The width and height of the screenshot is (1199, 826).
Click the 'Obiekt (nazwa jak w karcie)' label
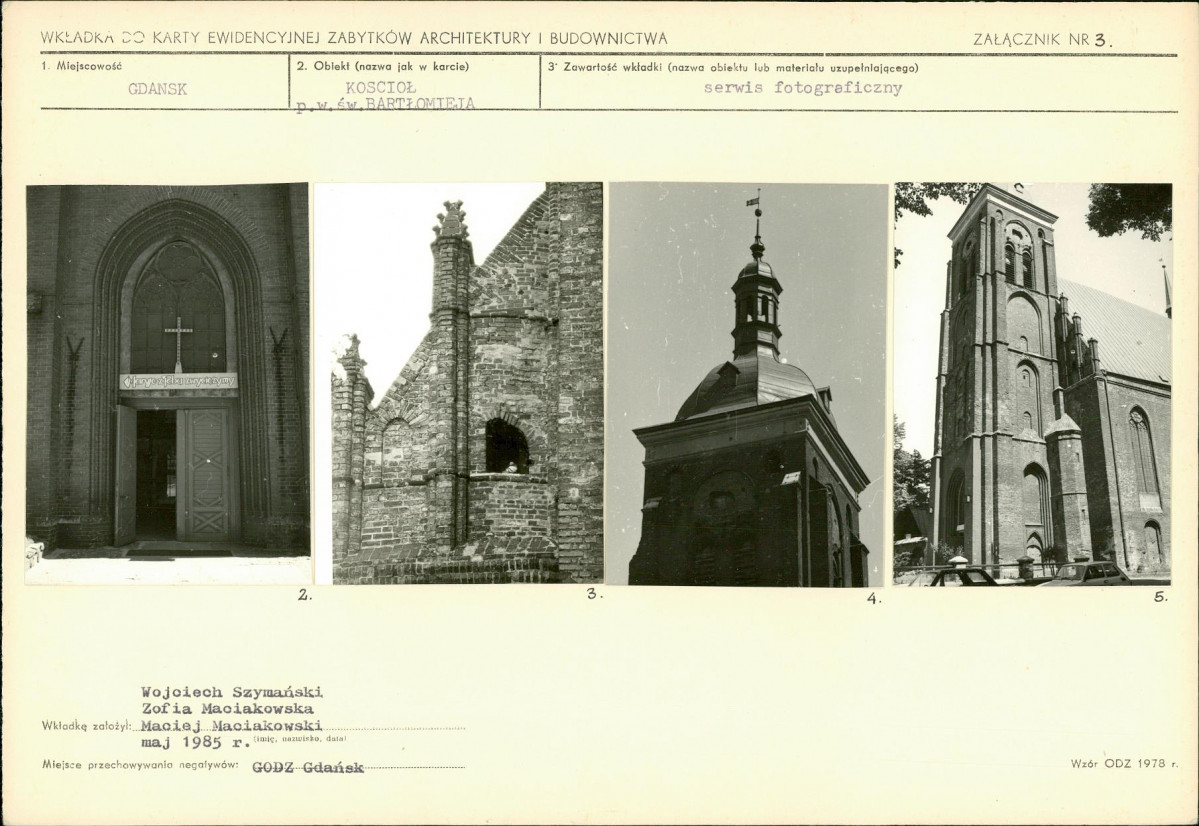point(383,67)
